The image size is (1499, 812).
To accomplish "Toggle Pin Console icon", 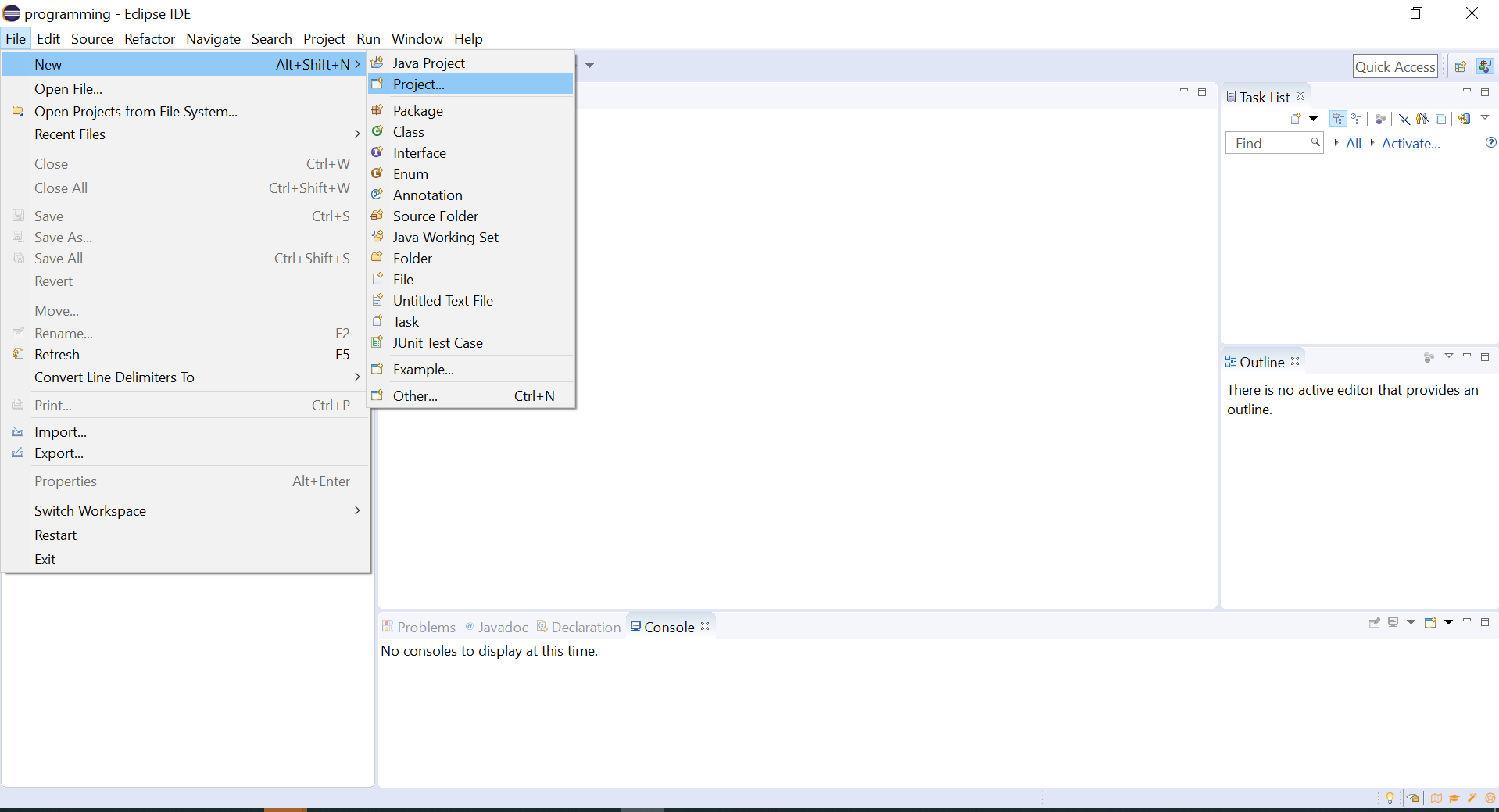I will coord(1375,622).
